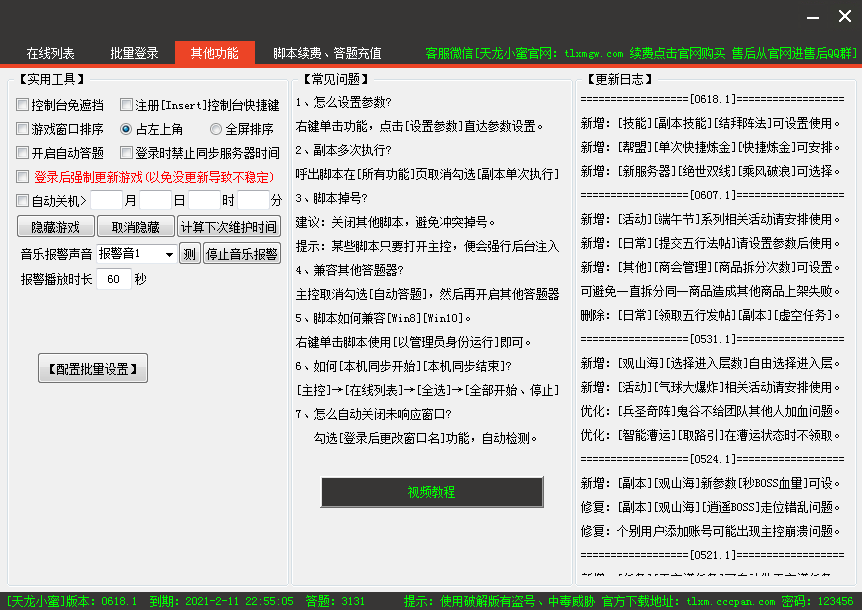Click the 兵圣奇阵 optimization changelog line
Image resolution: width=862 pixels, height=610 pixels.
point(711,411)
